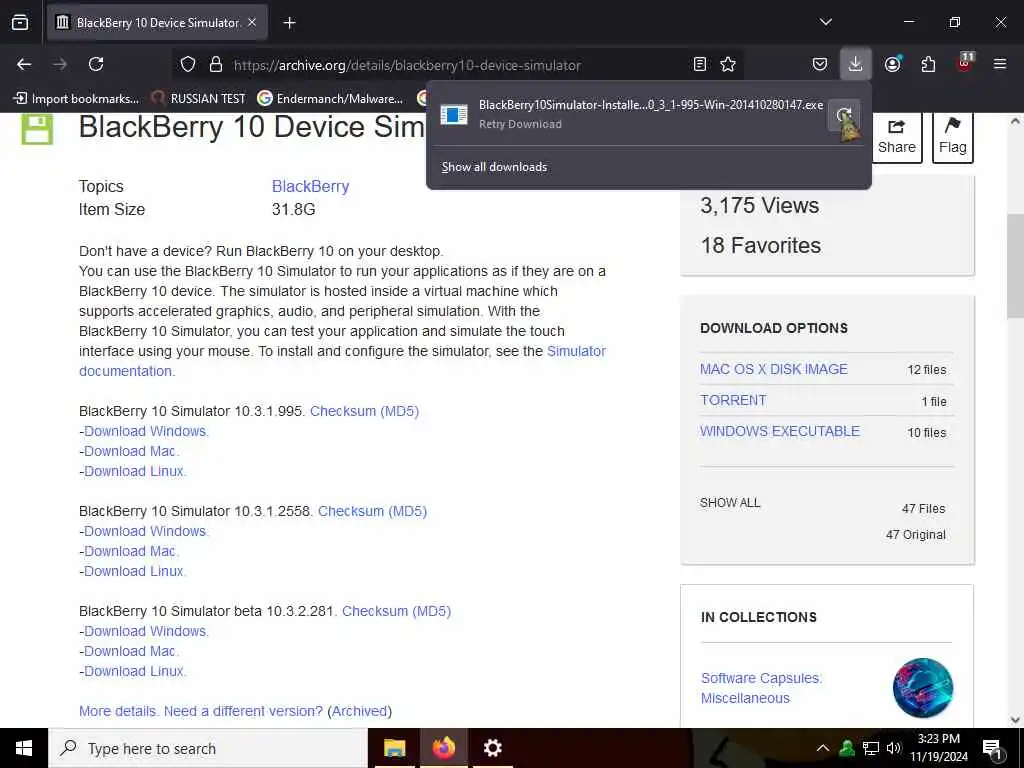Open Checksum (MD5) for 10.3.1.995
The height and width of the screenshot is (768, 1024).
coord(364,411)
